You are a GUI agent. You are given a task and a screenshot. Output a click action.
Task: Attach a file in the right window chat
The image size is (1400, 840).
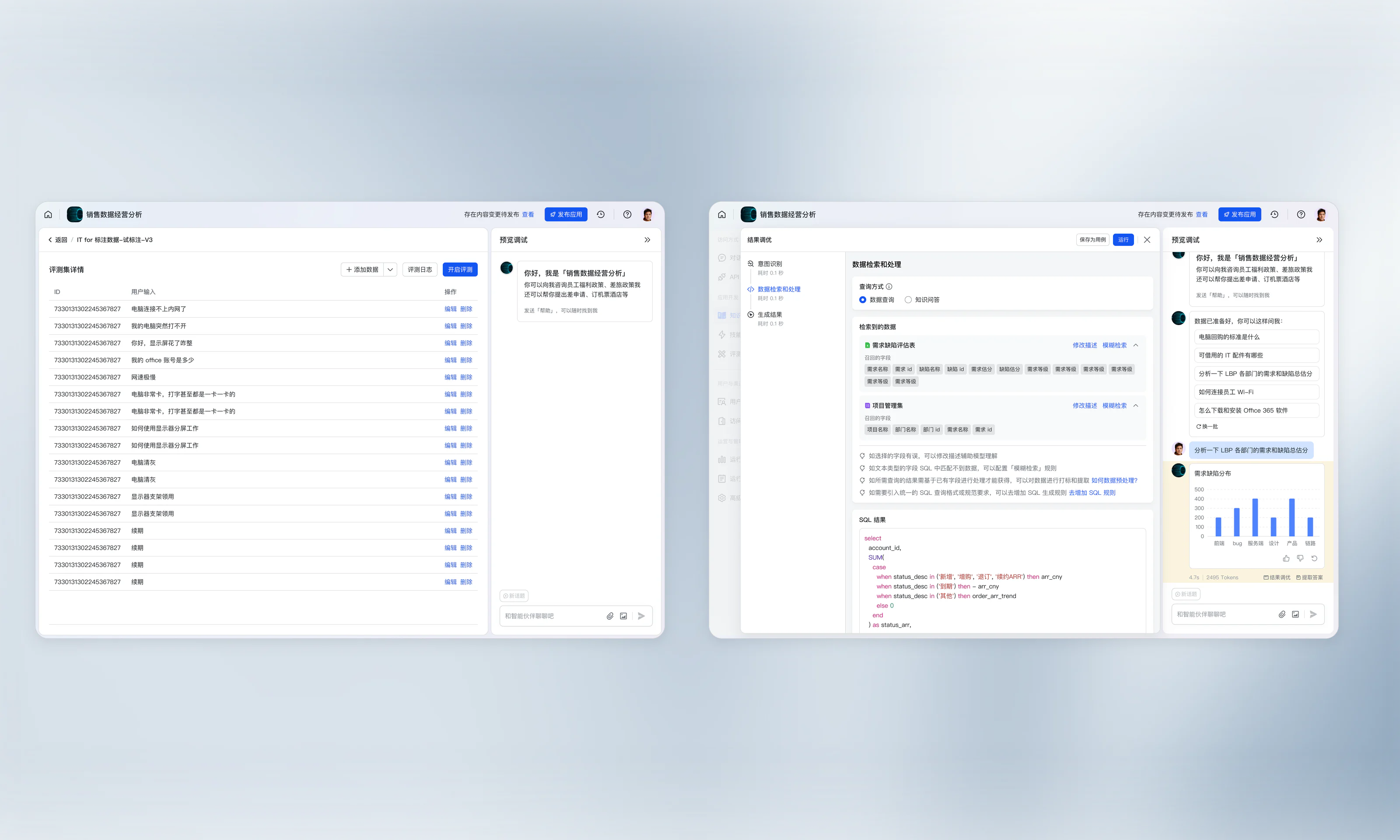click(1282, 614)
